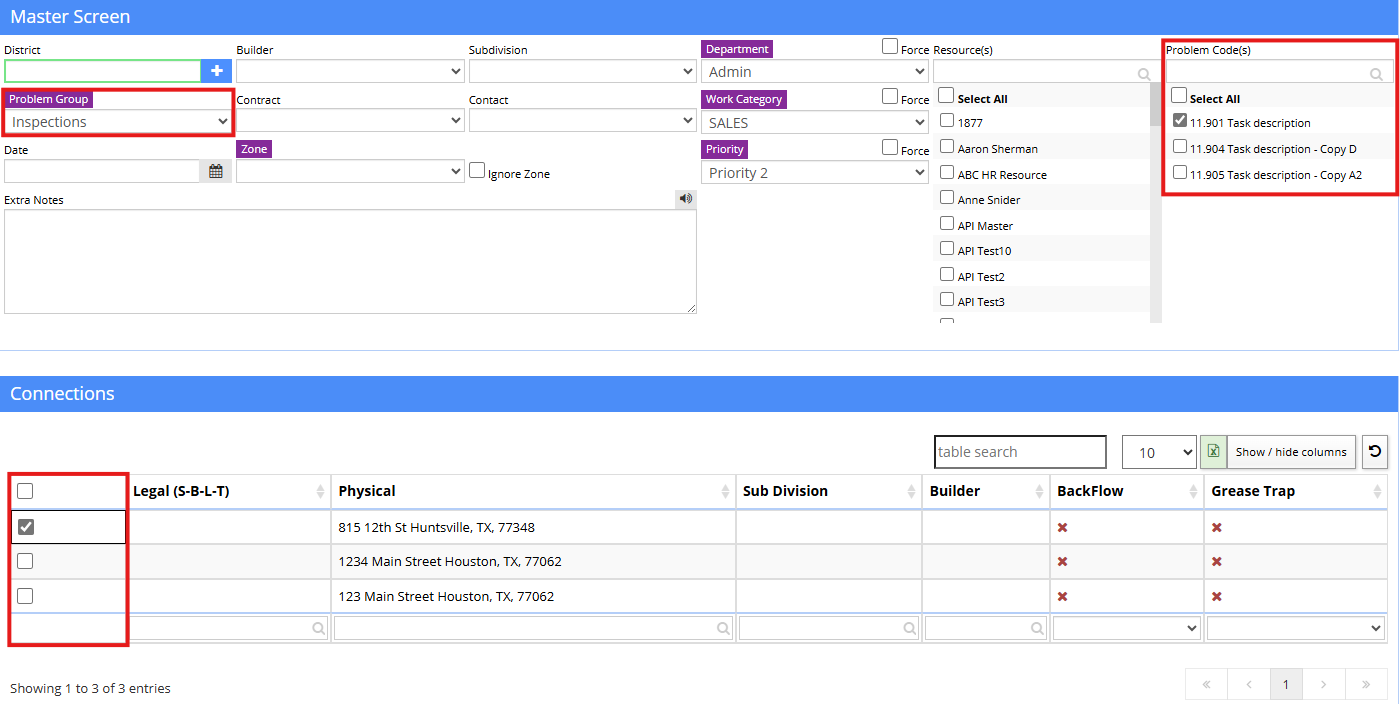The width and height of the screenshot is (1400, 704).
Task: Click the Physical column filter search field
Action: coord(533,628)
